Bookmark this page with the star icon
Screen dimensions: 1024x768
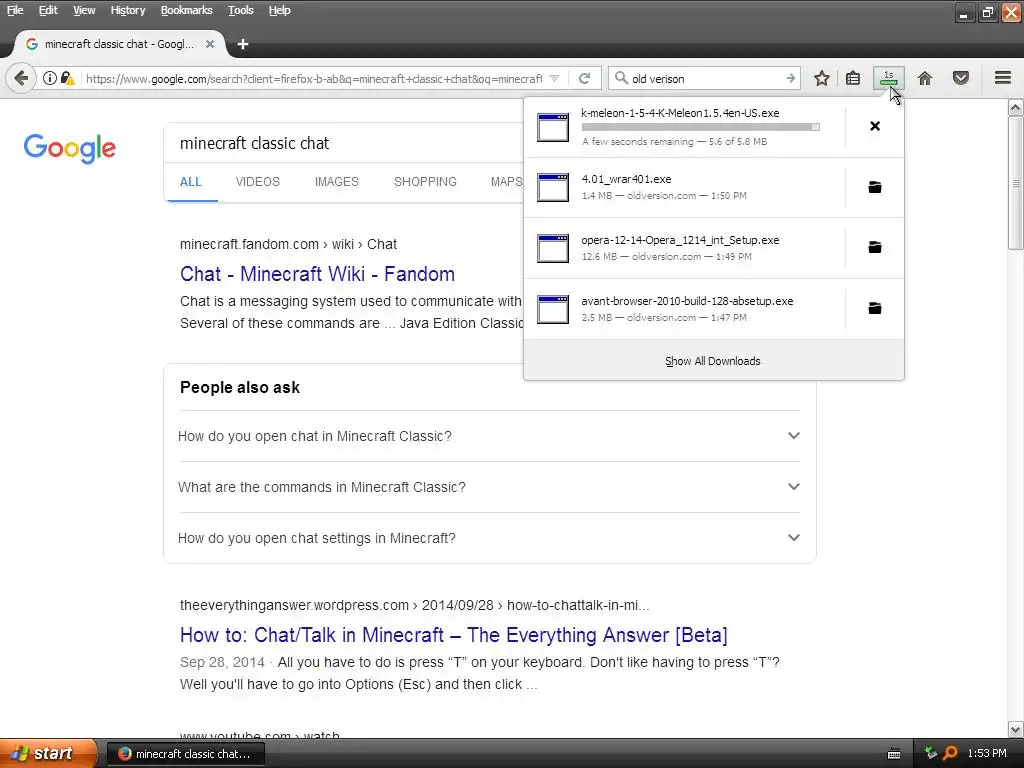coord(822,78)
